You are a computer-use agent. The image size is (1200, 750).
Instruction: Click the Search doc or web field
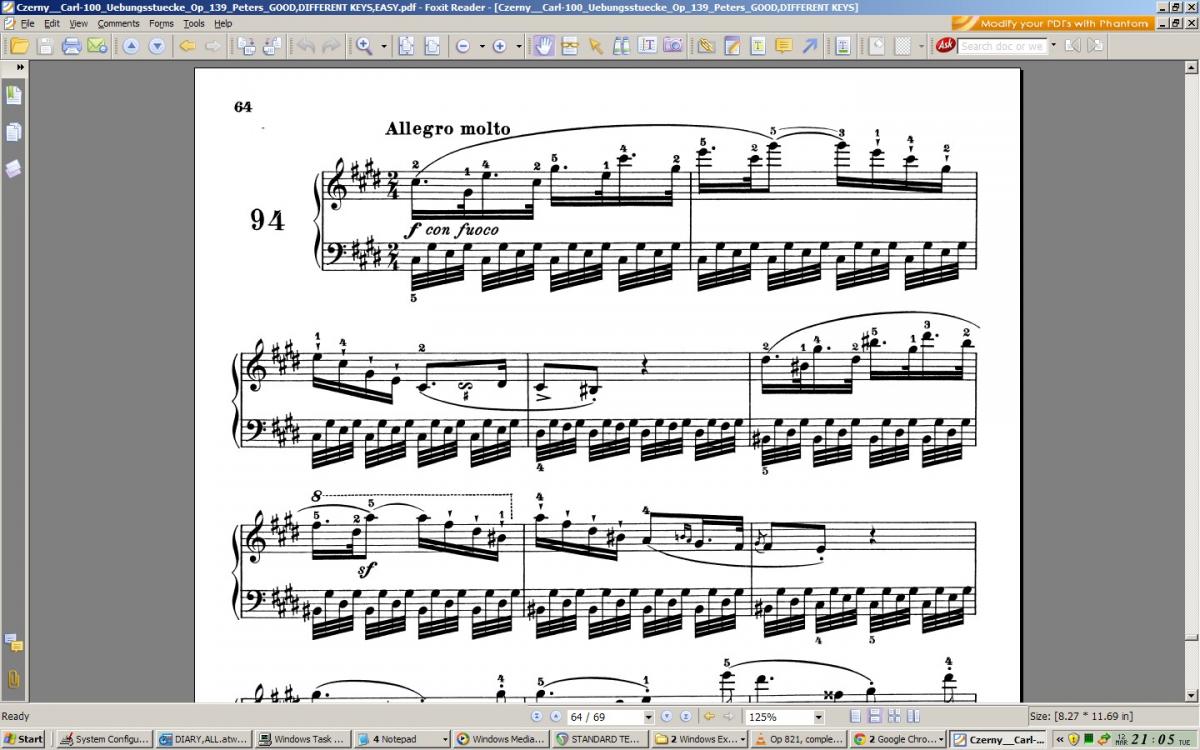click(x=1002, y=46)
